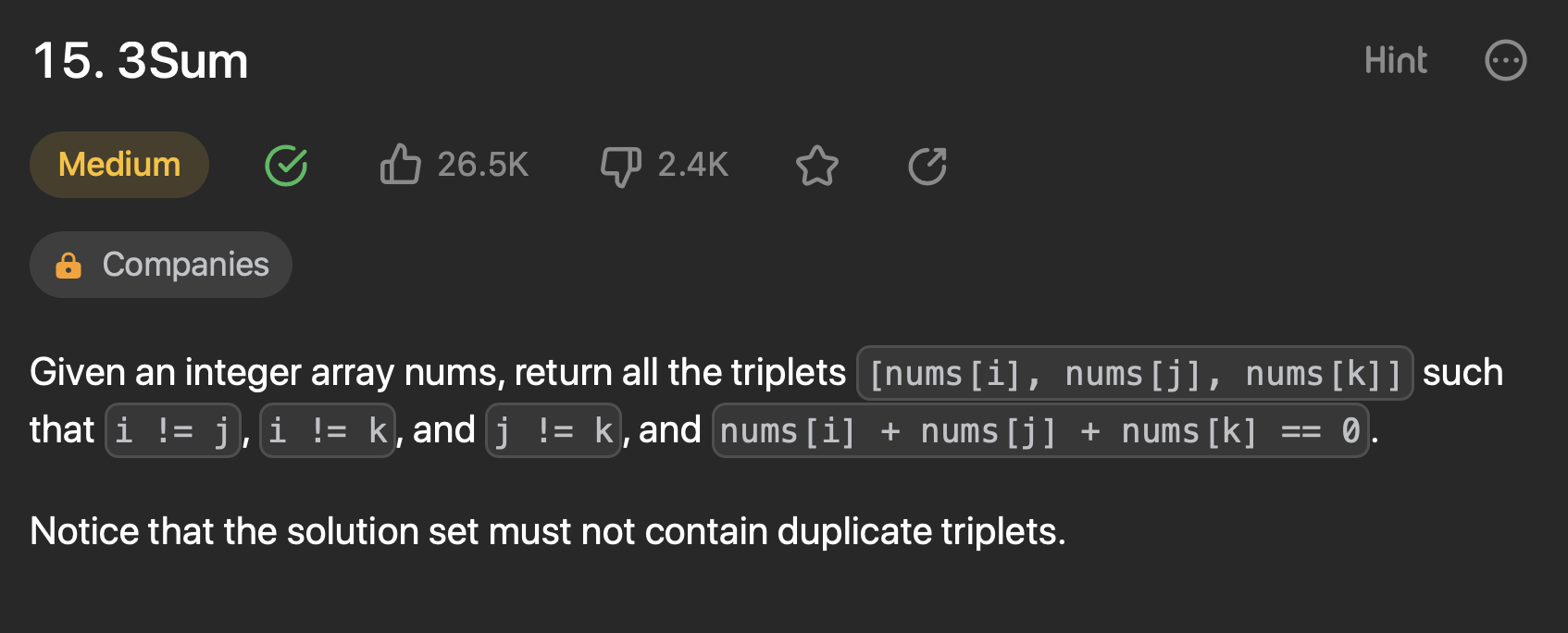Click the nums[i] + nums[j] + nums[k] == 0 expression
This screenshot has width=1568, height=633.
pos(1040,430)
